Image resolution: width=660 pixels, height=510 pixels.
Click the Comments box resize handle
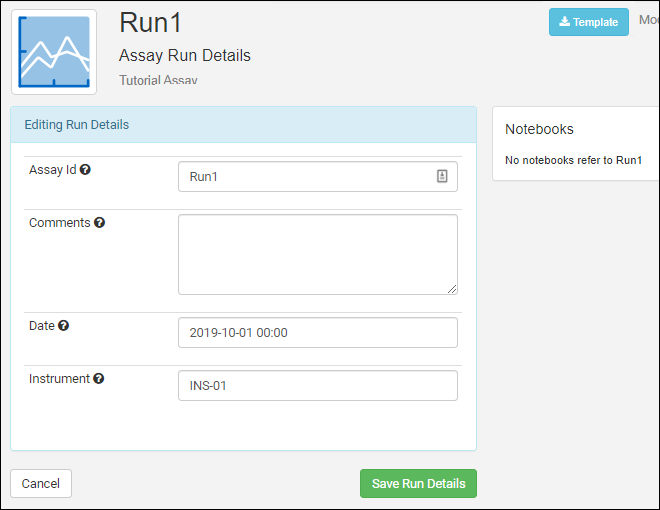[x=452, y=289]
